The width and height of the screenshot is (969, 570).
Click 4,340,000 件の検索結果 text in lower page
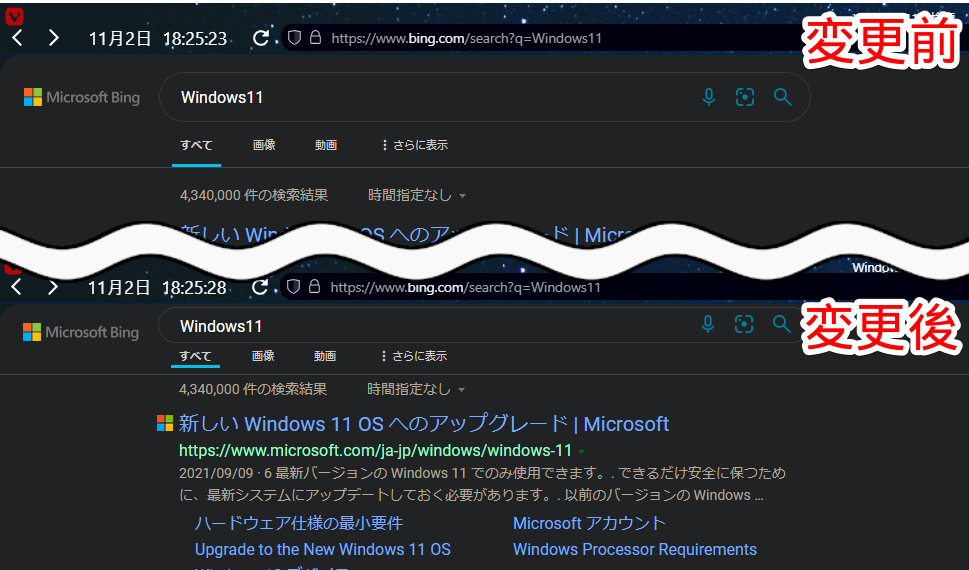253,389
